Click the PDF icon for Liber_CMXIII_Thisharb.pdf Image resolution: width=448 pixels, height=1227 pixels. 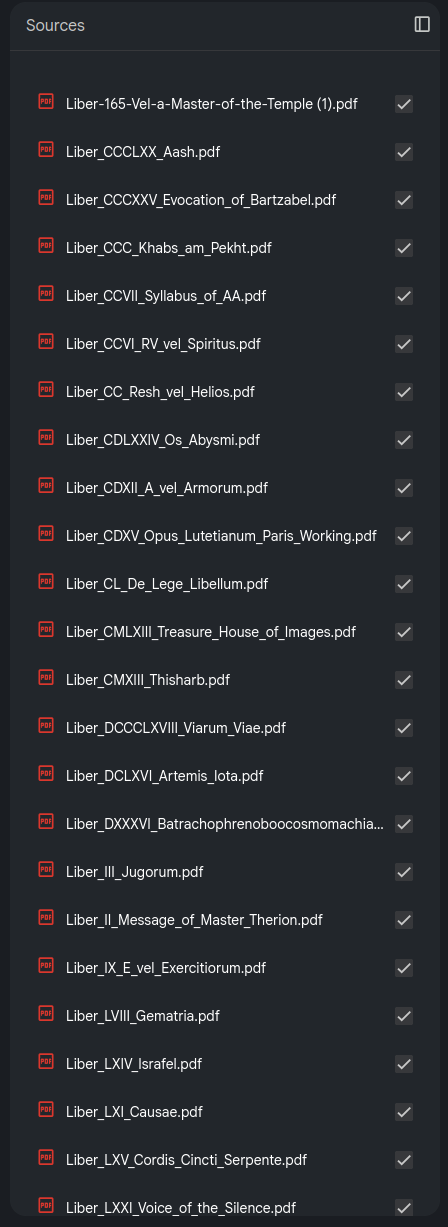46,678
